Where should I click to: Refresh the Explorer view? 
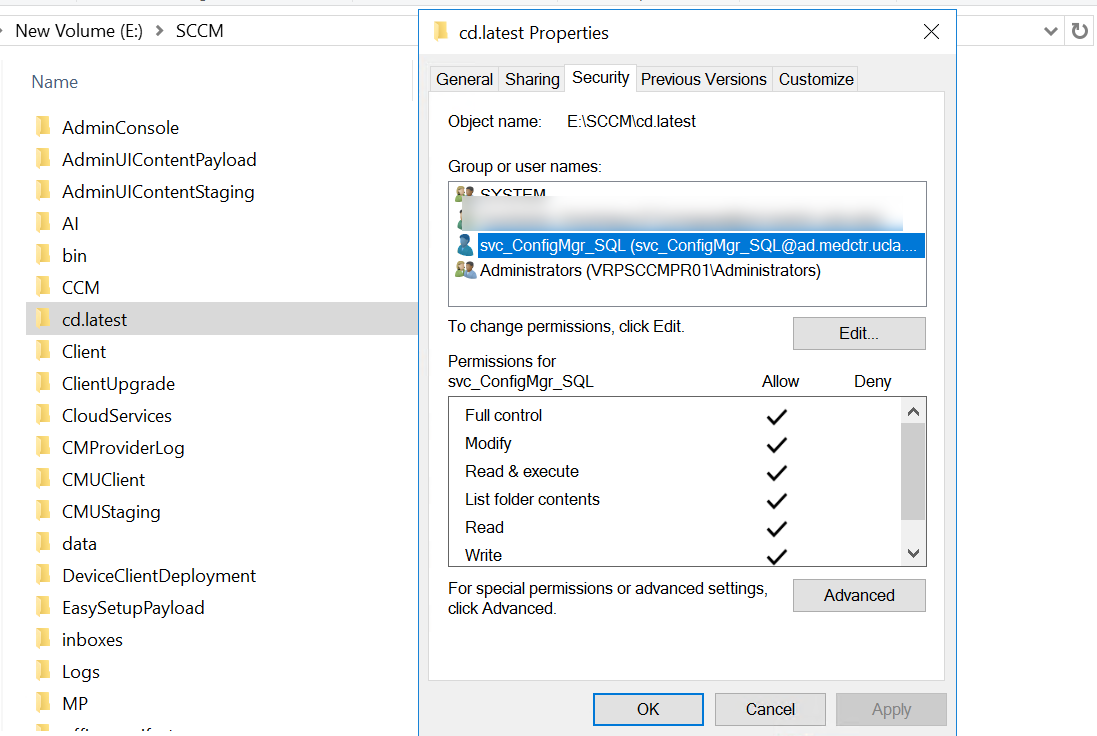(1081, 31)
